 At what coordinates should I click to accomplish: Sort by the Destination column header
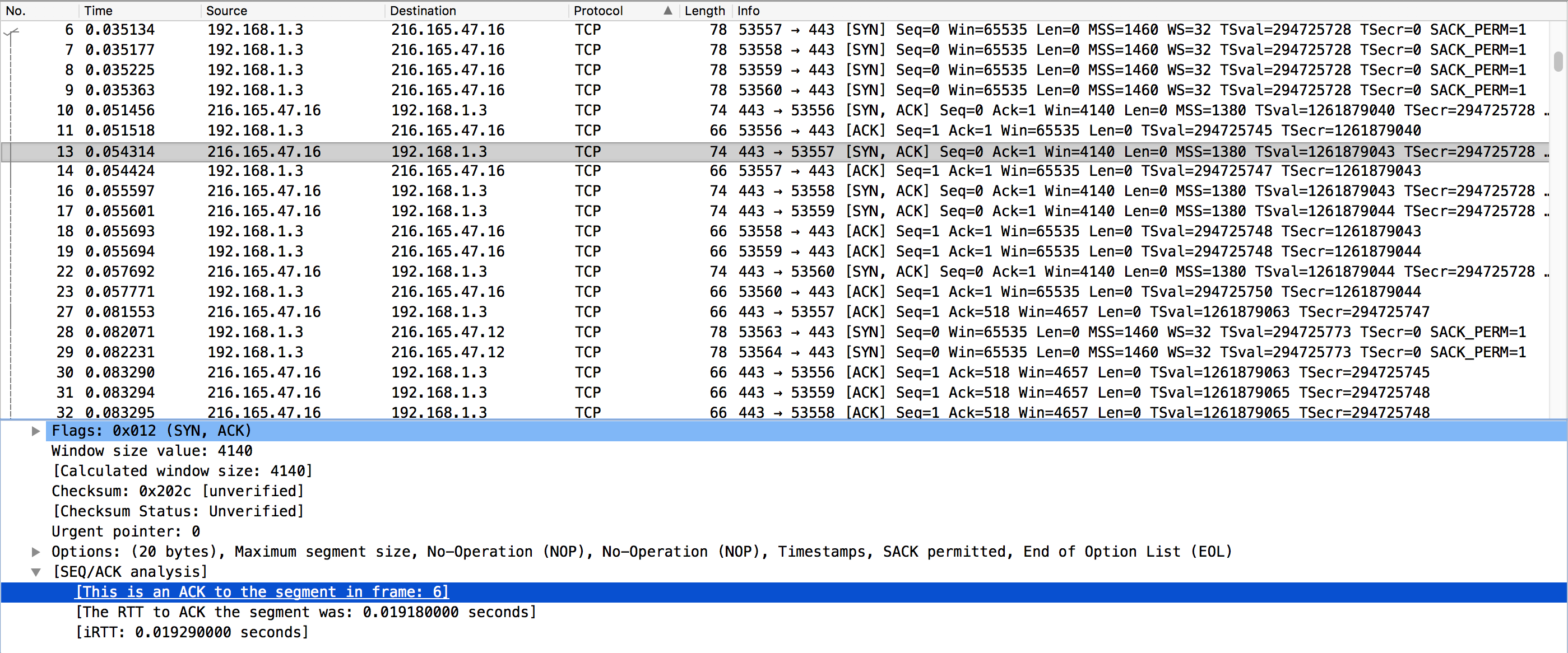click(x=423, y=10)
